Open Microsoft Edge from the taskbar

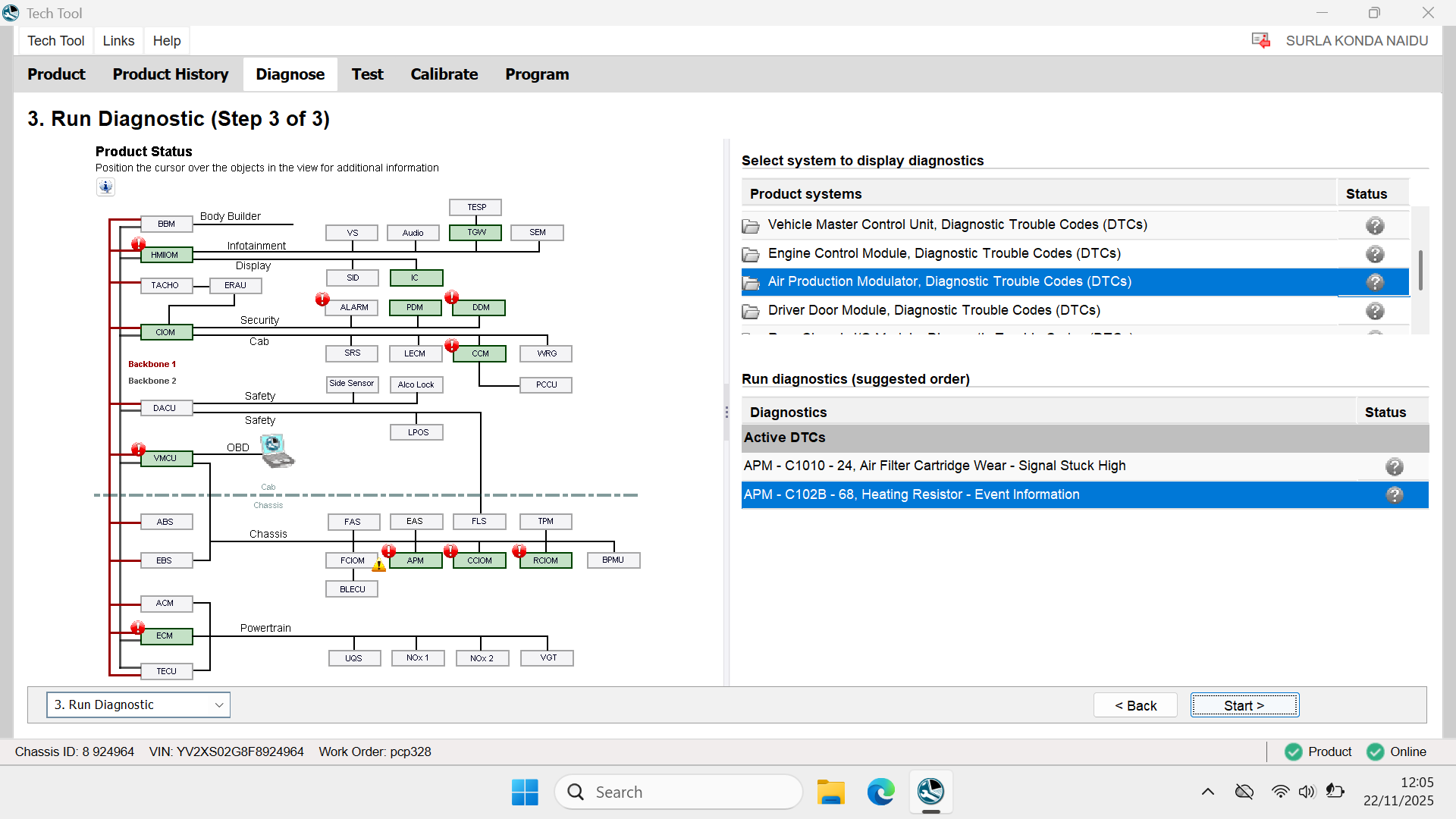click(x=880, y=792)
